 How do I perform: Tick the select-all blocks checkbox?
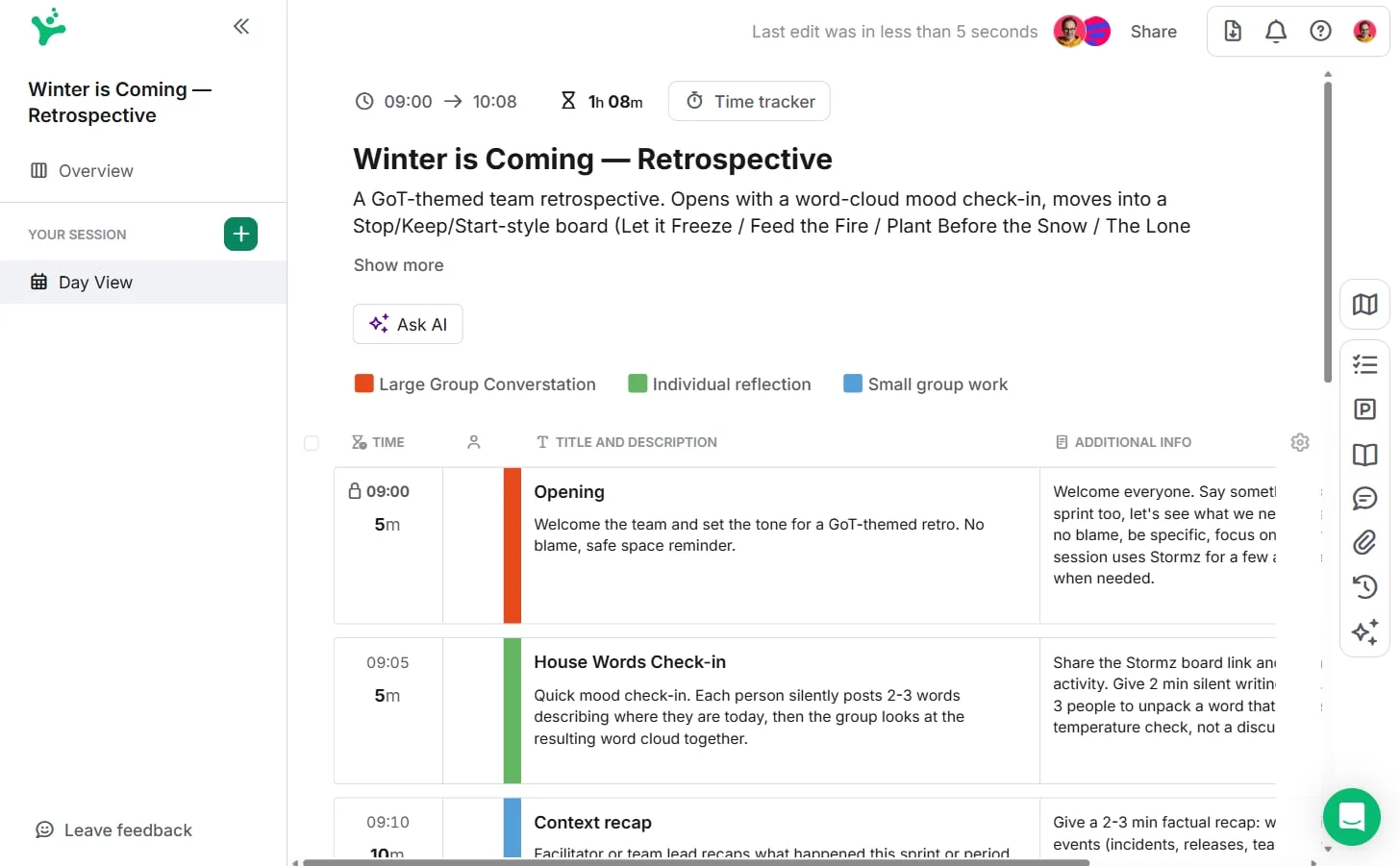311,443
